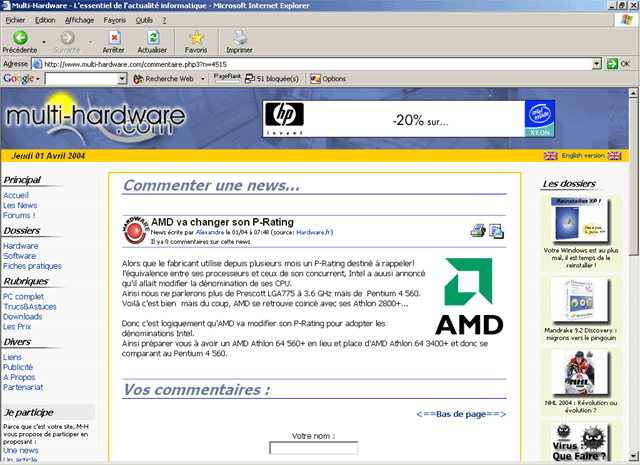Click the English version link

(583, 156)
